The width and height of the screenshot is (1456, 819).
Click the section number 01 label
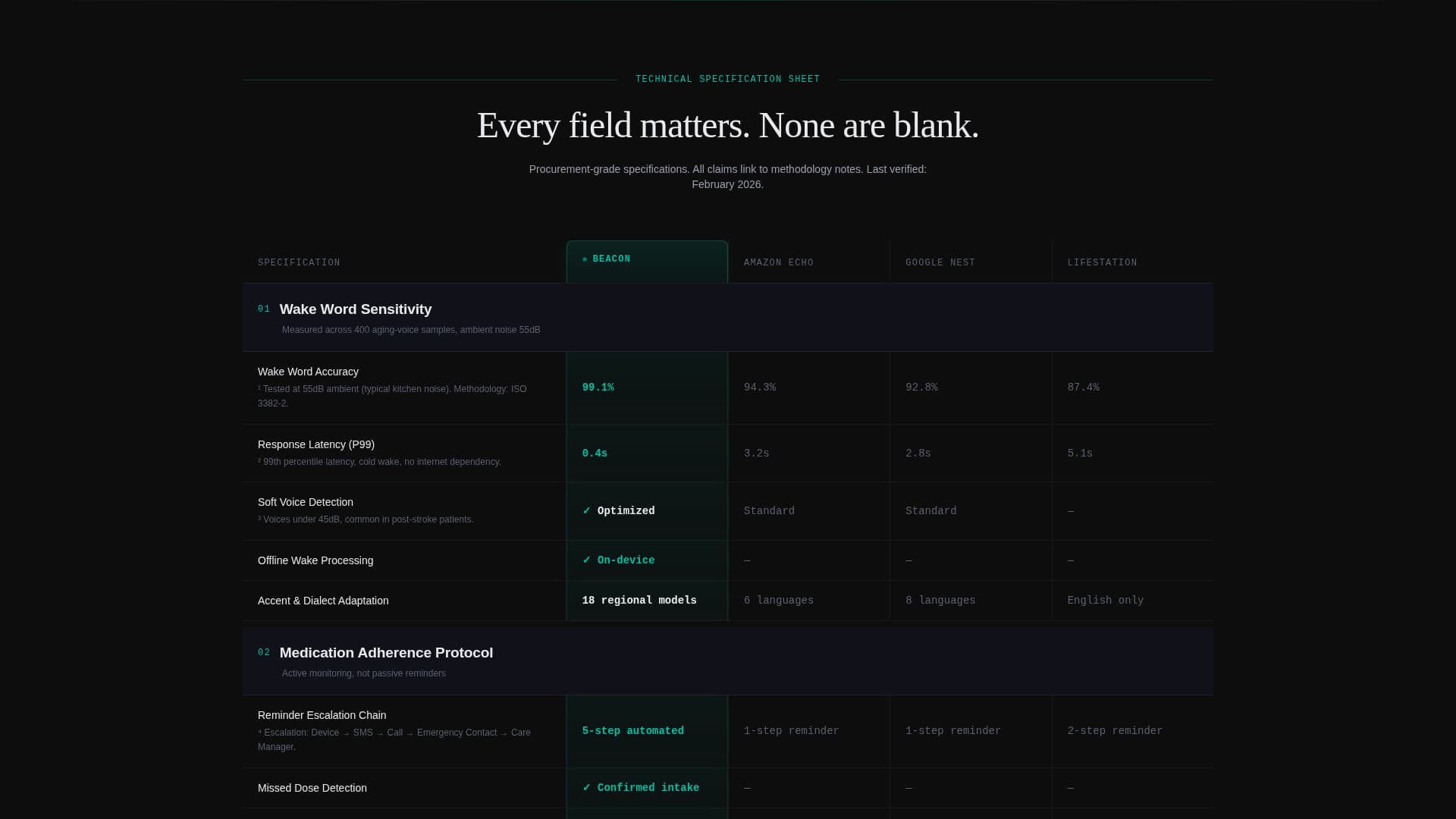(x=264, y=309)
